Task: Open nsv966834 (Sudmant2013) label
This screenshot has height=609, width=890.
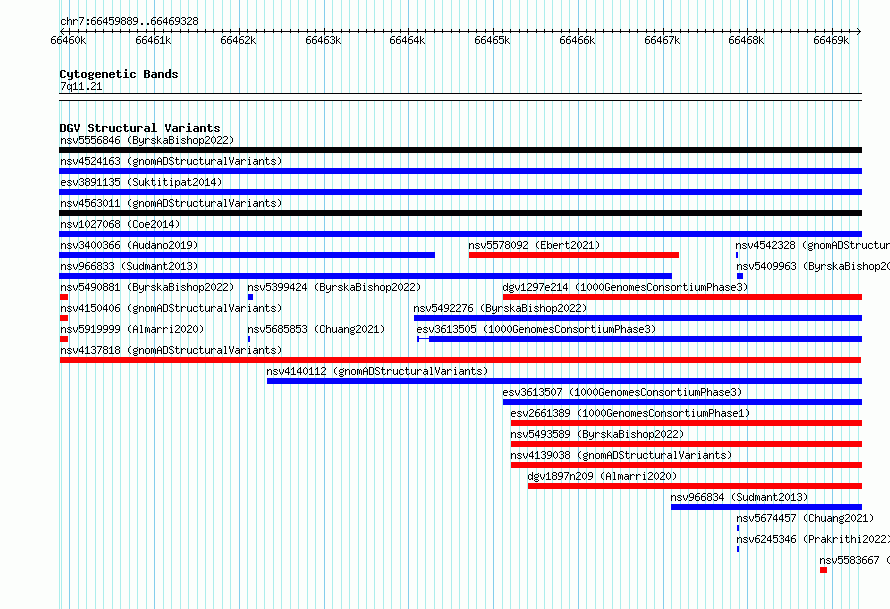Action: click(x=739, y=497)
